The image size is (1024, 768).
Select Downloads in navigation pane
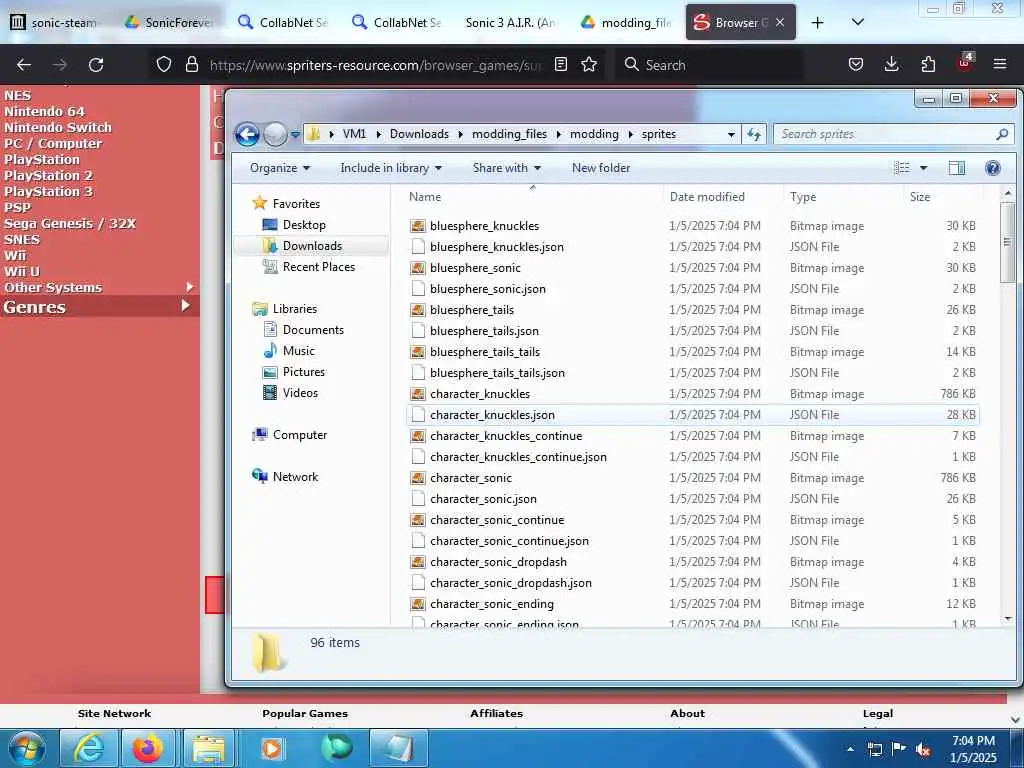(312, 246)
